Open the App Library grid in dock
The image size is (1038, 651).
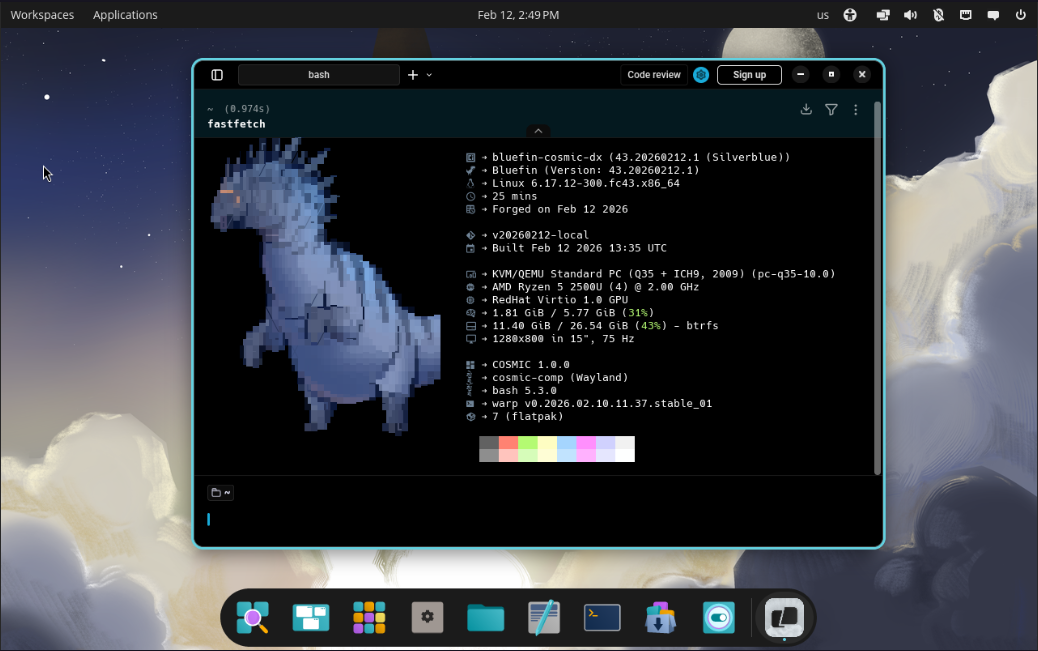[x=369, y=618]
